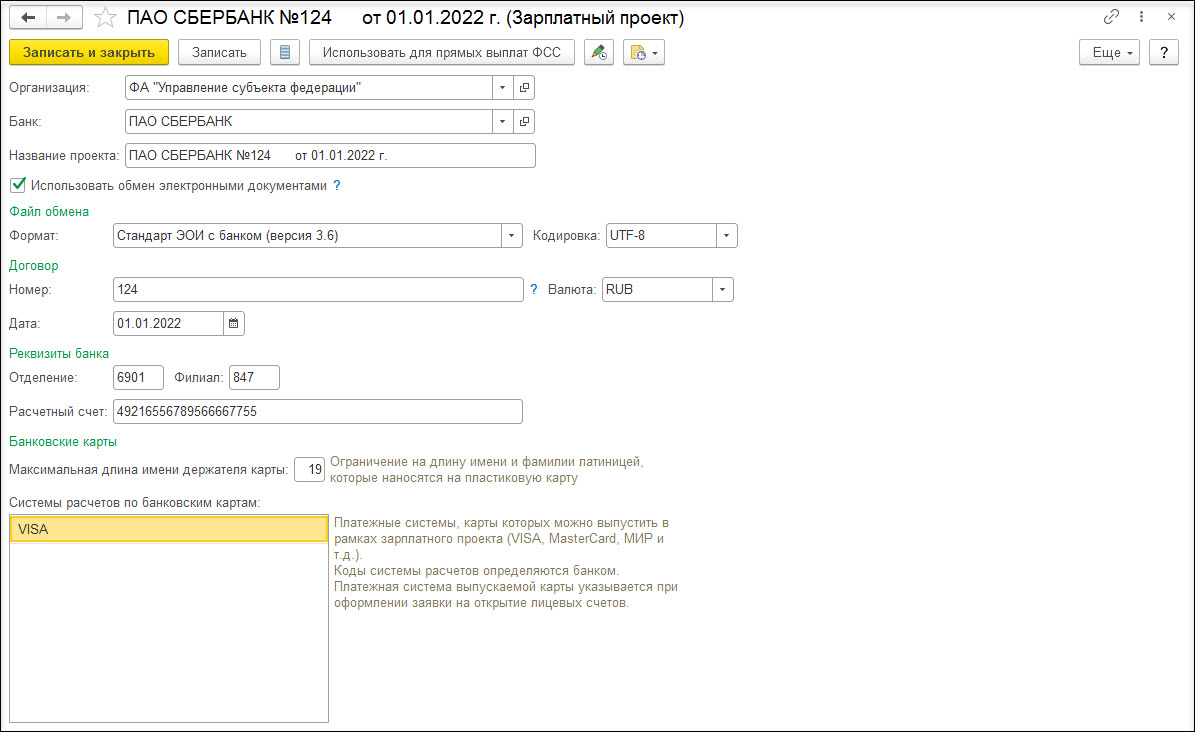Edit the contract Номер field
1195x732 pixels.
[318, 290]
